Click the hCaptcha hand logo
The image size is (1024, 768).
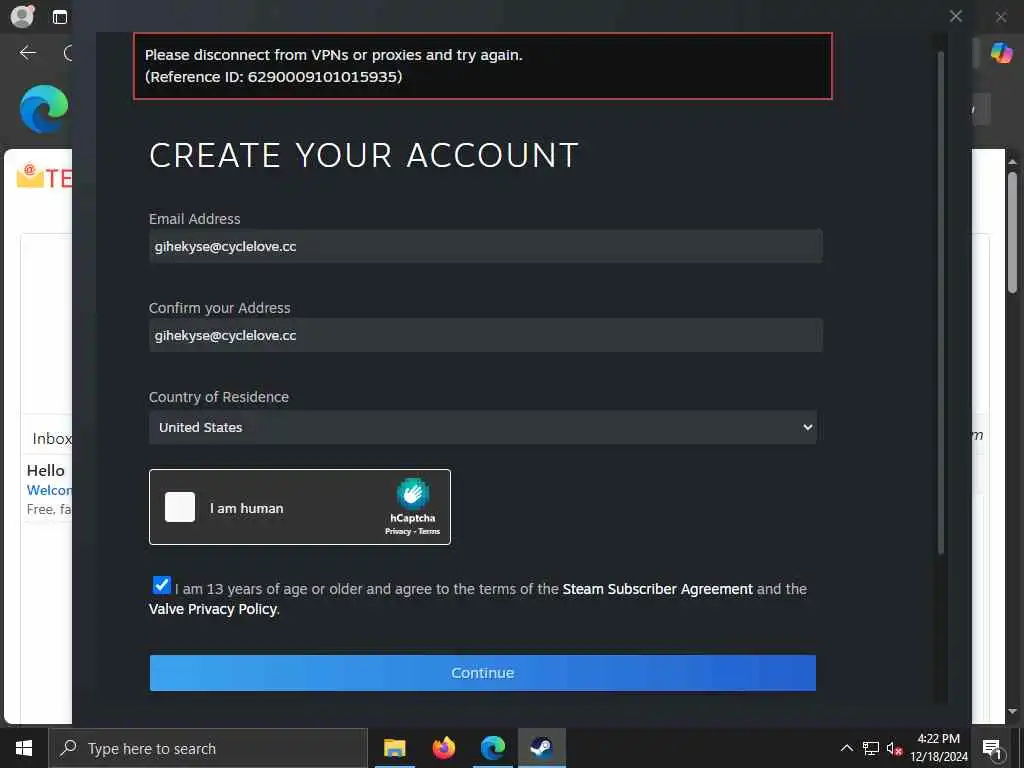(413, 494)
